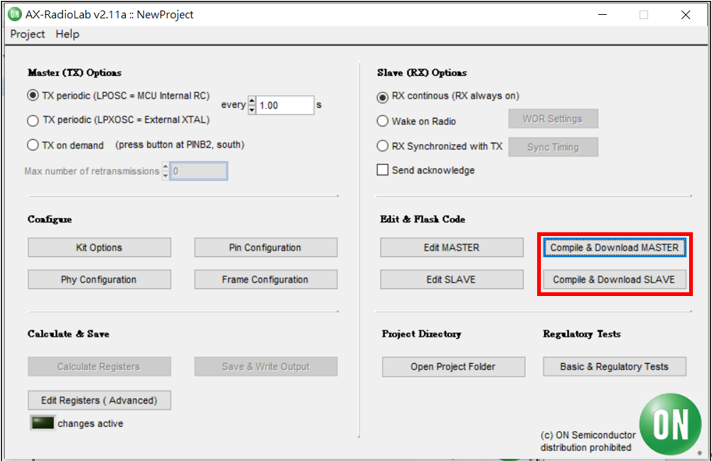Click Edit Registers (Advanced) button
The width and height of the screenshot is (712, 461).
point(99,400)
